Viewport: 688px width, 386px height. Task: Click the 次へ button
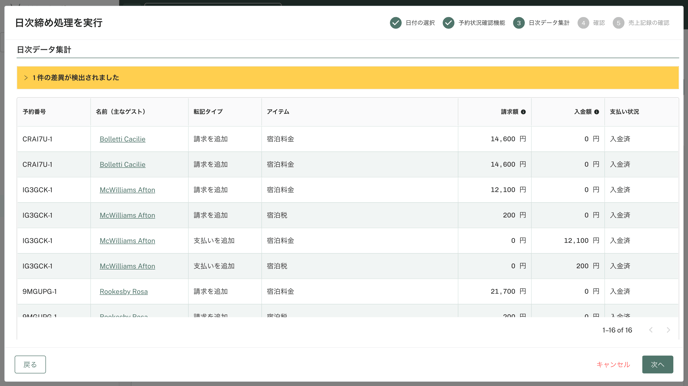(x=657, y=365)
